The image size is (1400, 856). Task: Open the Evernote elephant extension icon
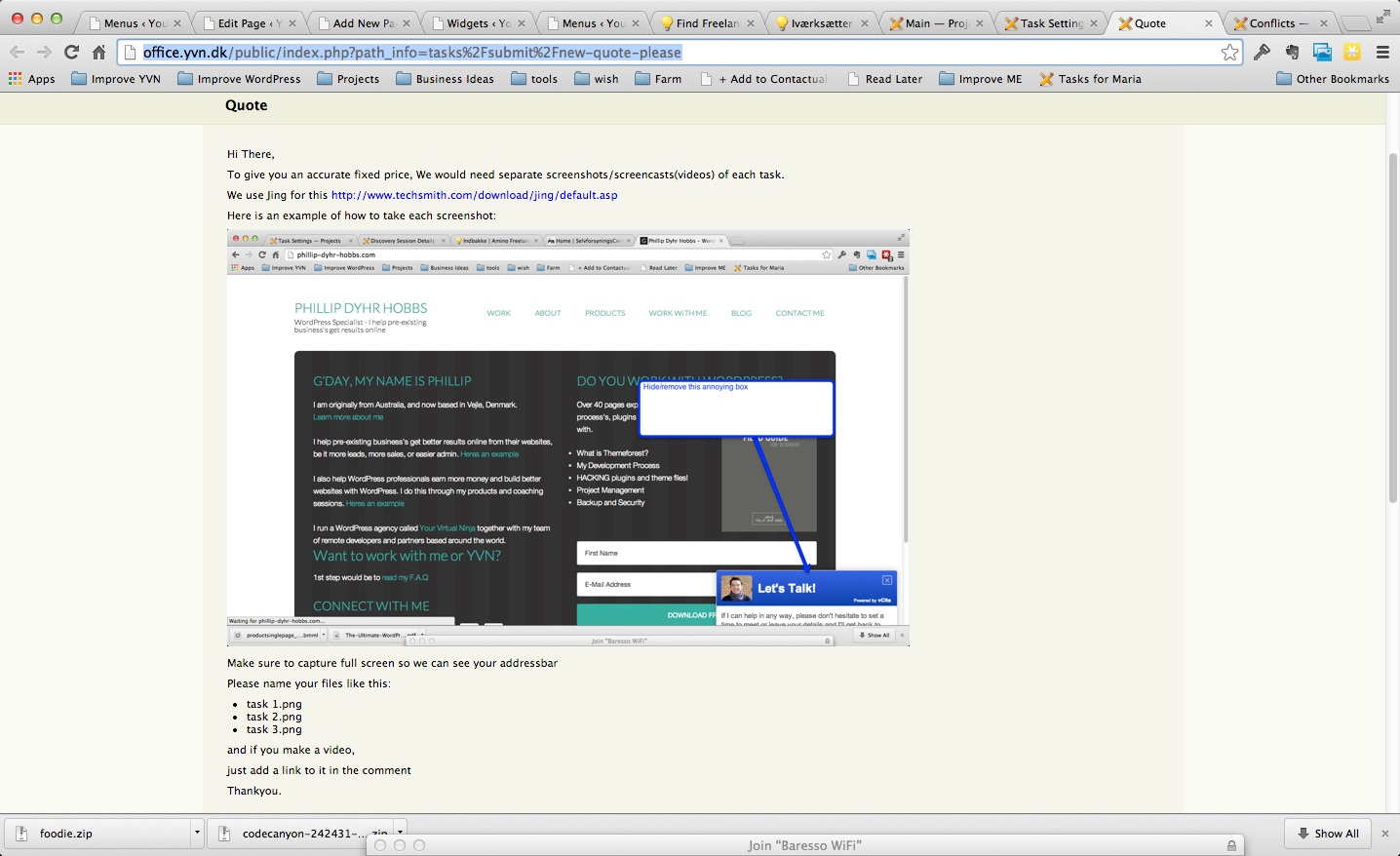(1293, 52)
